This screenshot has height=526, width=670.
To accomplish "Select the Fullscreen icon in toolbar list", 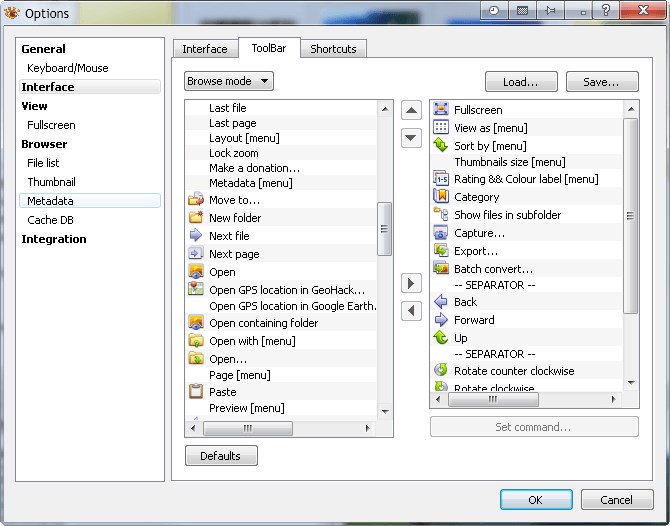I will [441, 109].
